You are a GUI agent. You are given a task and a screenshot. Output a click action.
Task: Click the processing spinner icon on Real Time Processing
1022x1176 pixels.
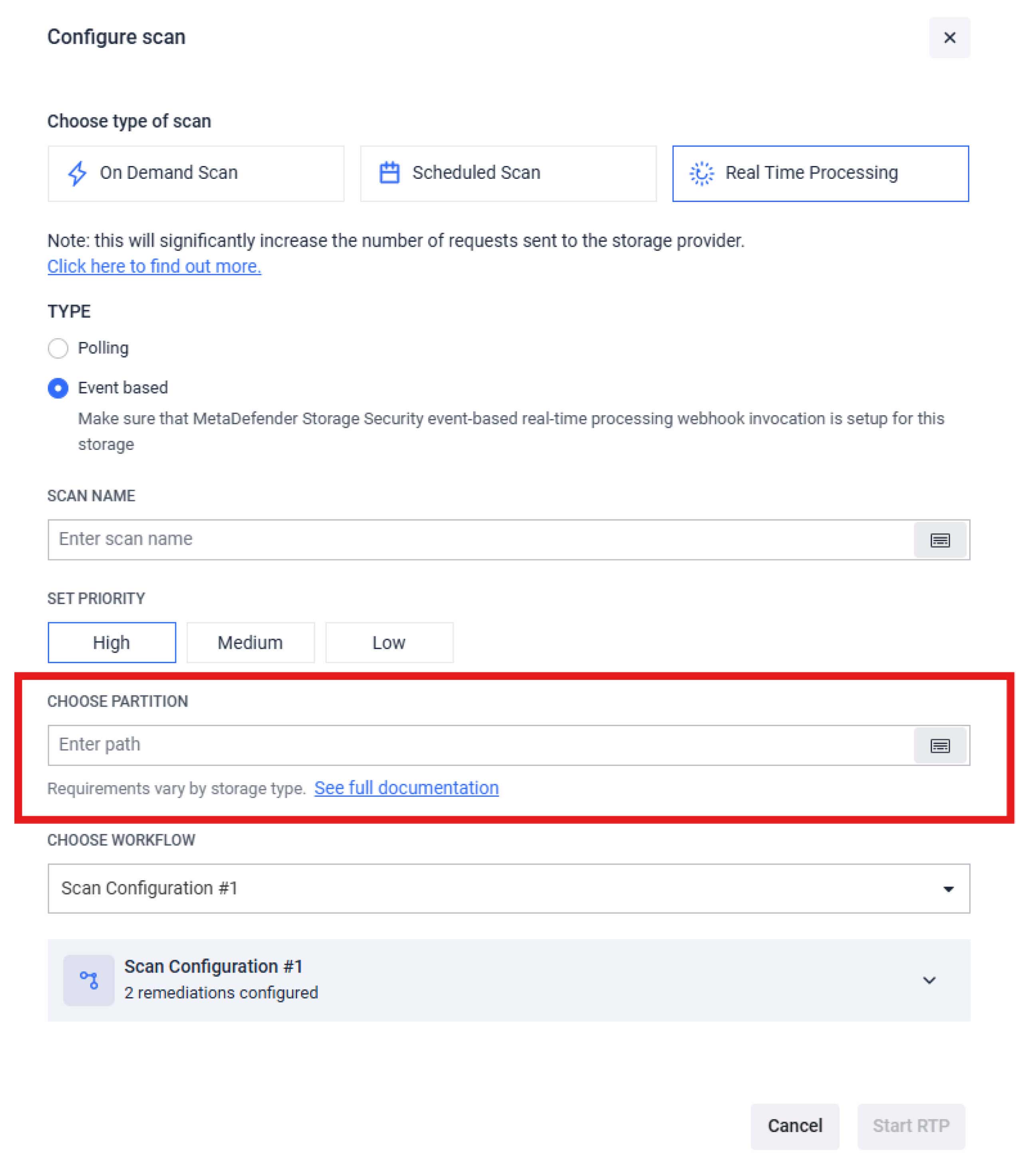(703, 173)
